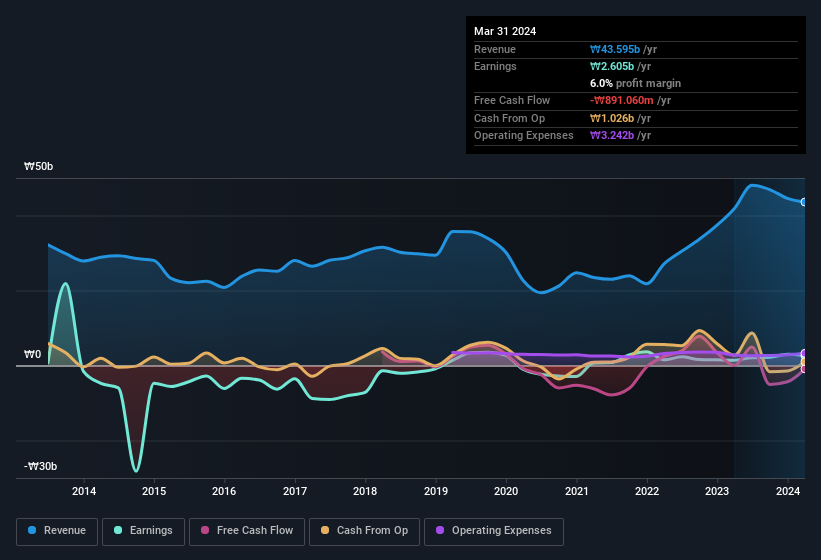Toggle the Revenue series legend button
This screenshot has height=560, width=821.
57,531
